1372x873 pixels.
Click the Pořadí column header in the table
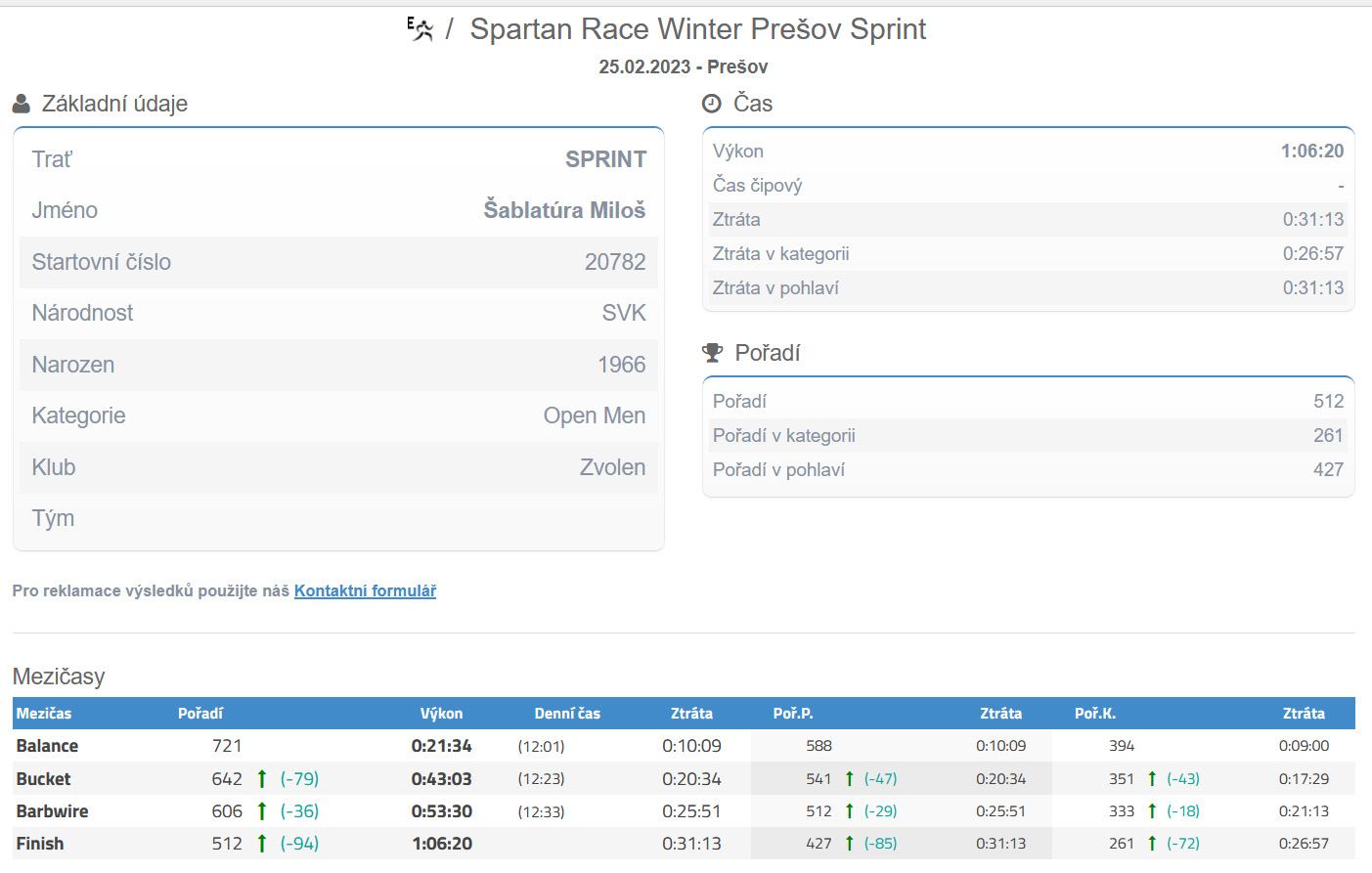point(200,714)
